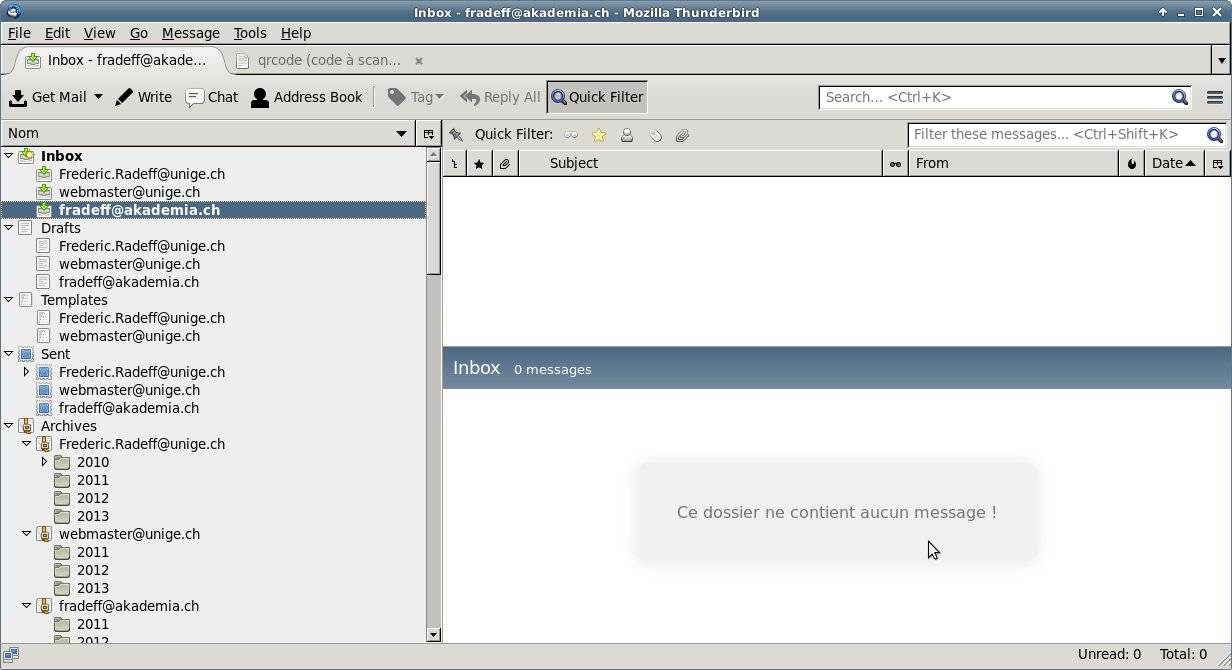The height and width of the screenshot is (670, 1232).
Task: Open the Message menu
Action: 190,33
